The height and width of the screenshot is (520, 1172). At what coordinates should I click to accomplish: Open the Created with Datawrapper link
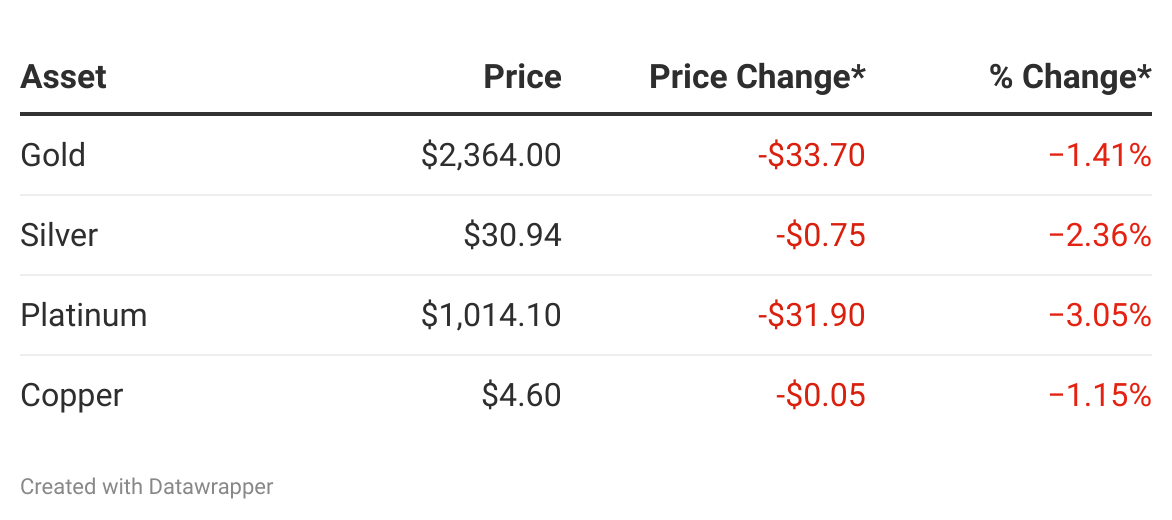click(x=147, y=487)
